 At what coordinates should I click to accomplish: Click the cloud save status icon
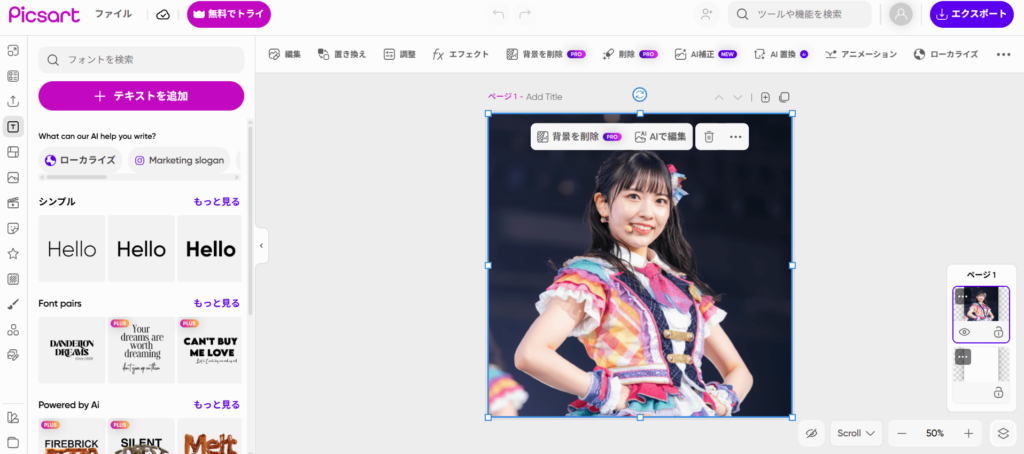click(163, 14)
